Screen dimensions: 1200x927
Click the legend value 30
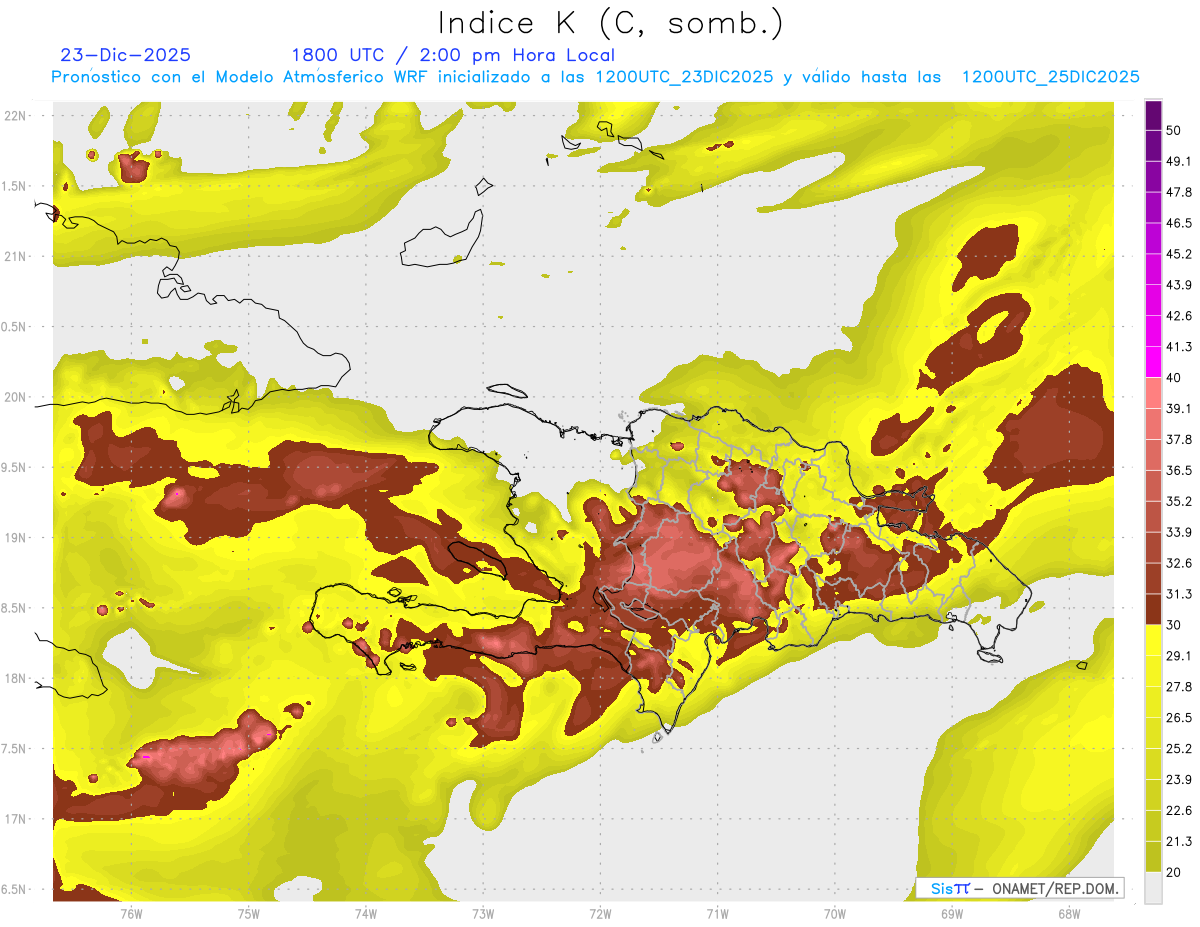click(1175, 625)
